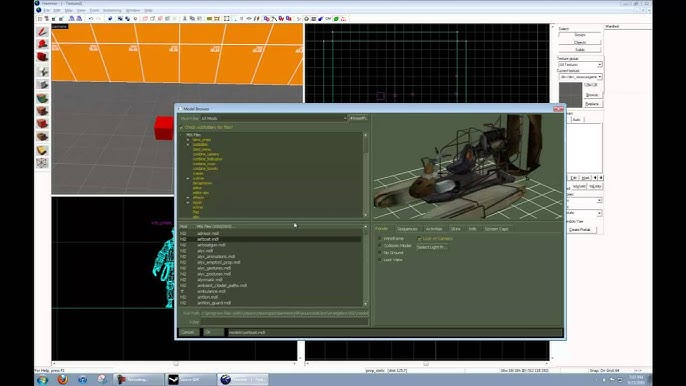Select the Magnify tool
This screenshot has width=686, height=386.
[x=42, y=44]
